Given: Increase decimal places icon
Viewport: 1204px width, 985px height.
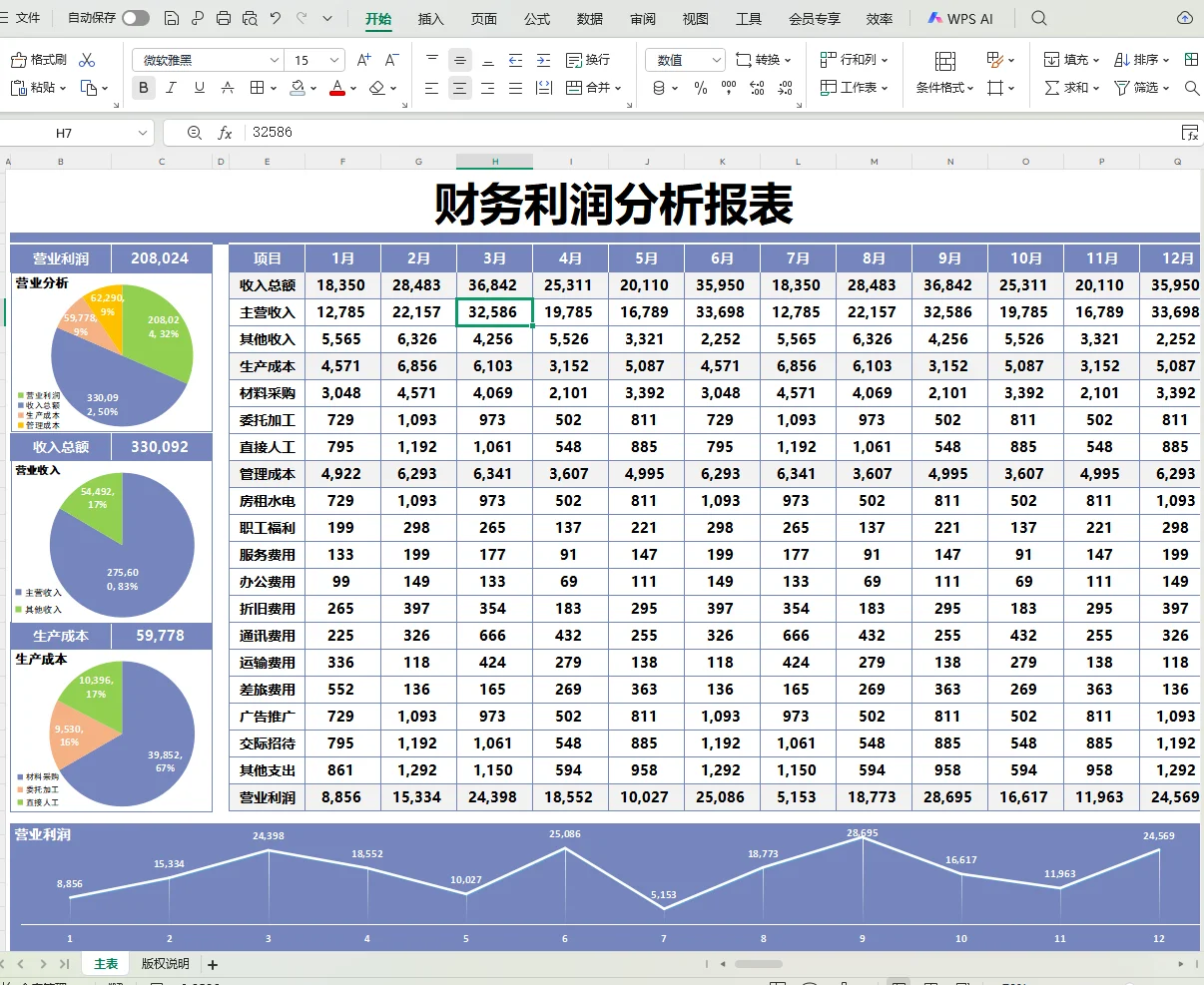Looking at the screenshot, I should (x=757, y=88).
